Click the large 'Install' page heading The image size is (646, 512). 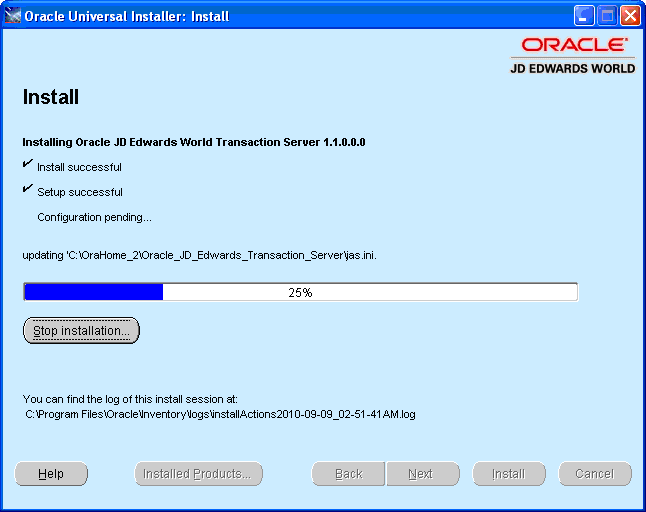[51, 97]
